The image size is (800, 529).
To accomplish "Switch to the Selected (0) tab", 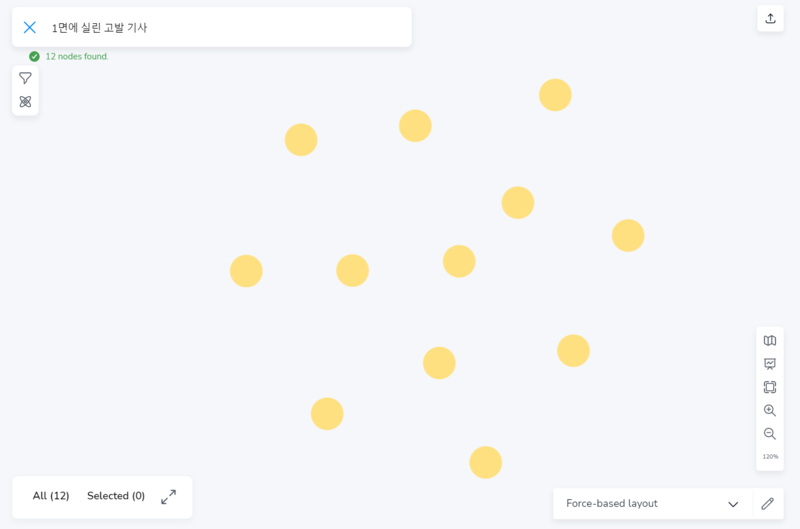I will [x=116, y=496].
